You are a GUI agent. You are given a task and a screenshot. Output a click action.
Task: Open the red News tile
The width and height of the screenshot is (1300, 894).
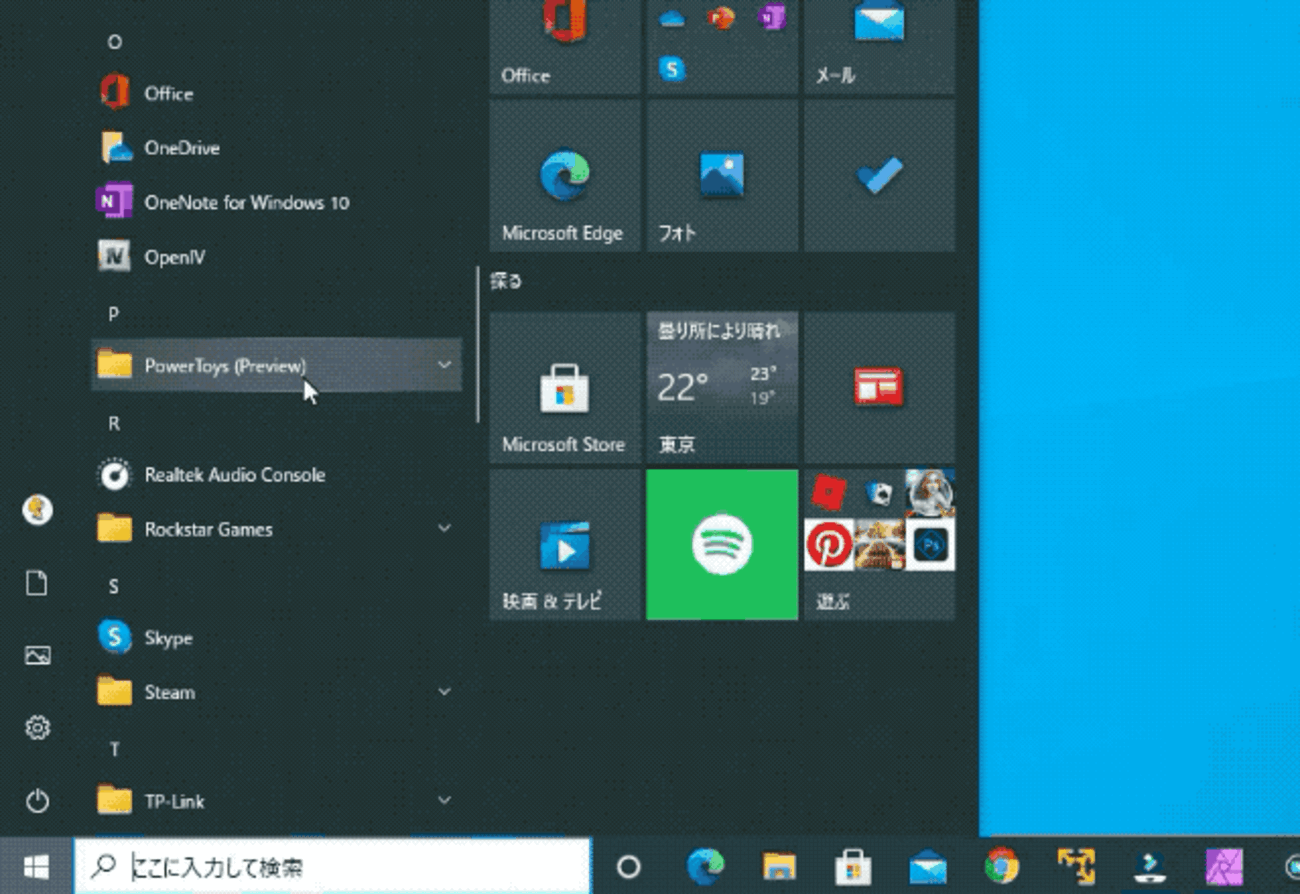tap(880, 387)
